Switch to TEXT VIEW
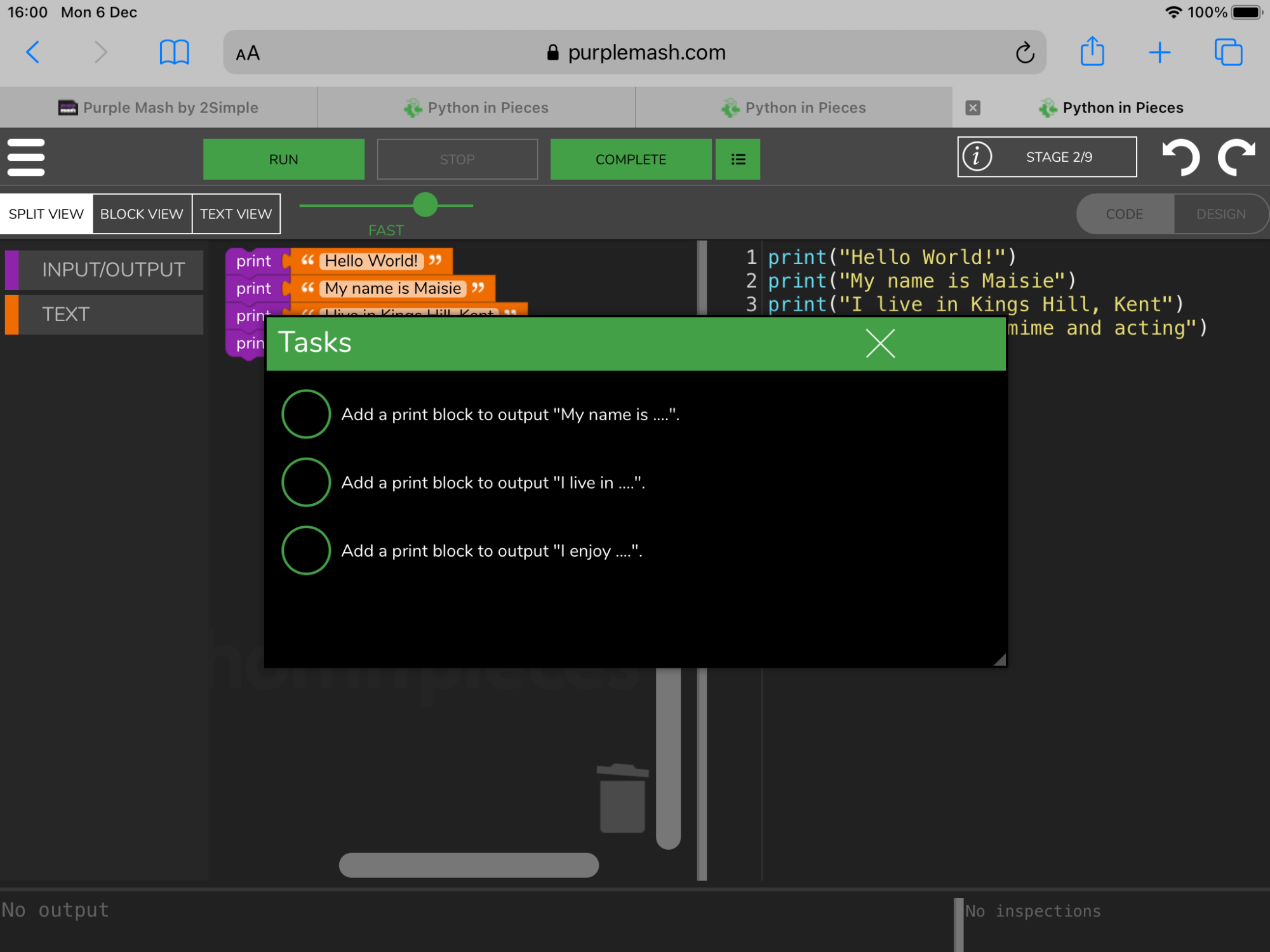Screen dimensions: 1270x952 tap(236, 214)
